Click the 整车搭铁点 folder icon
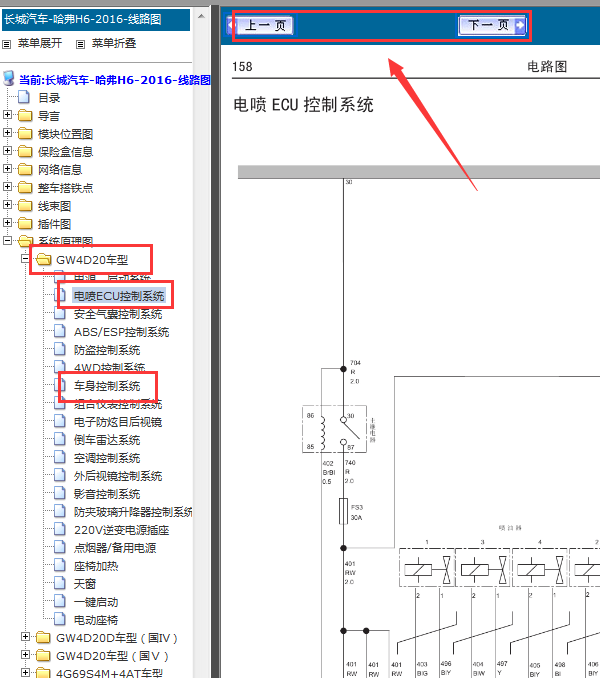The height and width of the screenshot is (678, 600). 25,188
